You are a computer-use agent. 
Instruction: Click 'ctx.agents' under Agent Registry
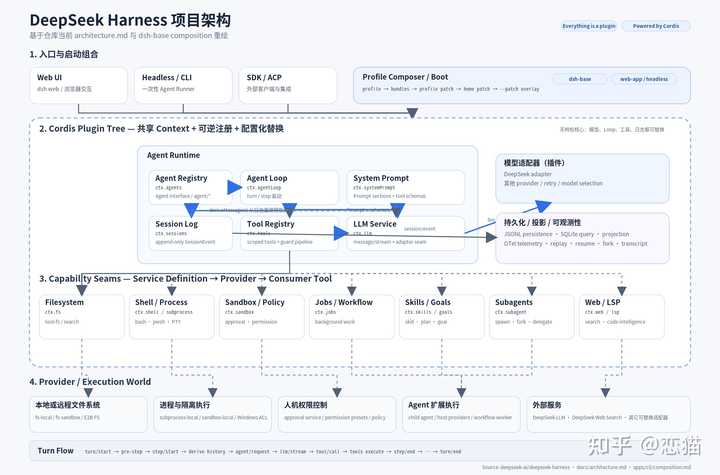[168, 187]
